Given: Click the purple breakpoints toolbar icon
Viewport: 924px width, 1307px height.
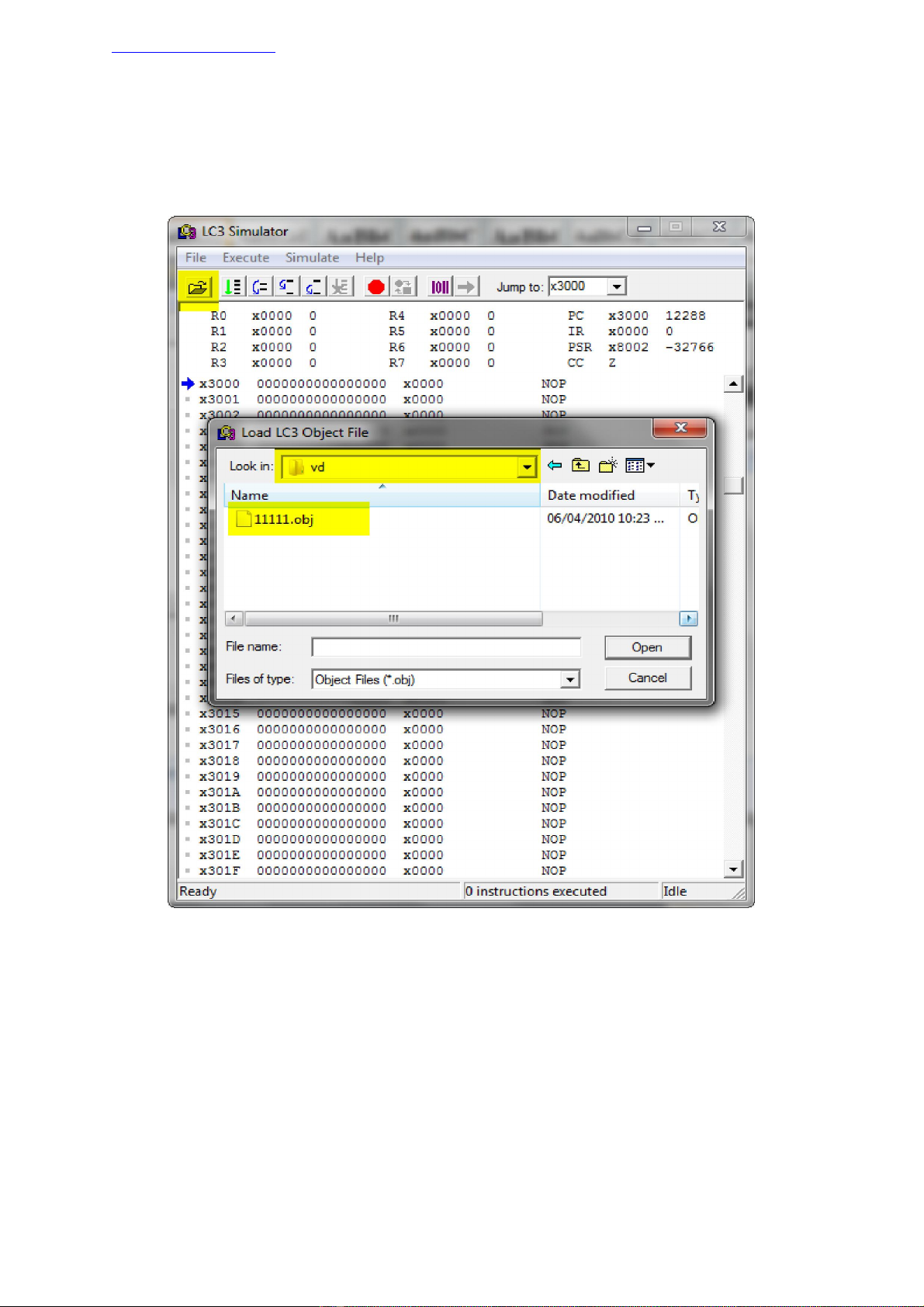Looking at the screenshot, I should tap(440, 287).
